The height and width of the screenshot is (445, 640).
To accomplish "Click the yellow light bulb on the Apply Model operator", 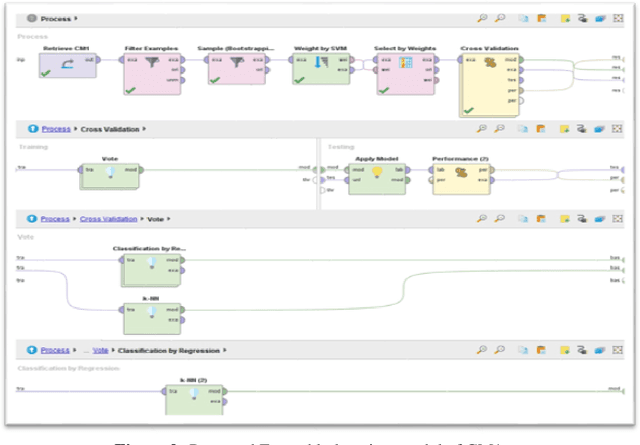I will click(x=377, y=172).
